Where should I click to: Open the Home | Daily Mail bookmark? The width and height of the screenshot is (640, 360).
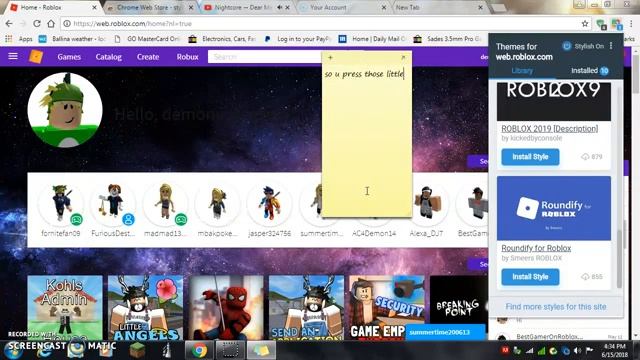pyautogui.click(x=372, y=39)
